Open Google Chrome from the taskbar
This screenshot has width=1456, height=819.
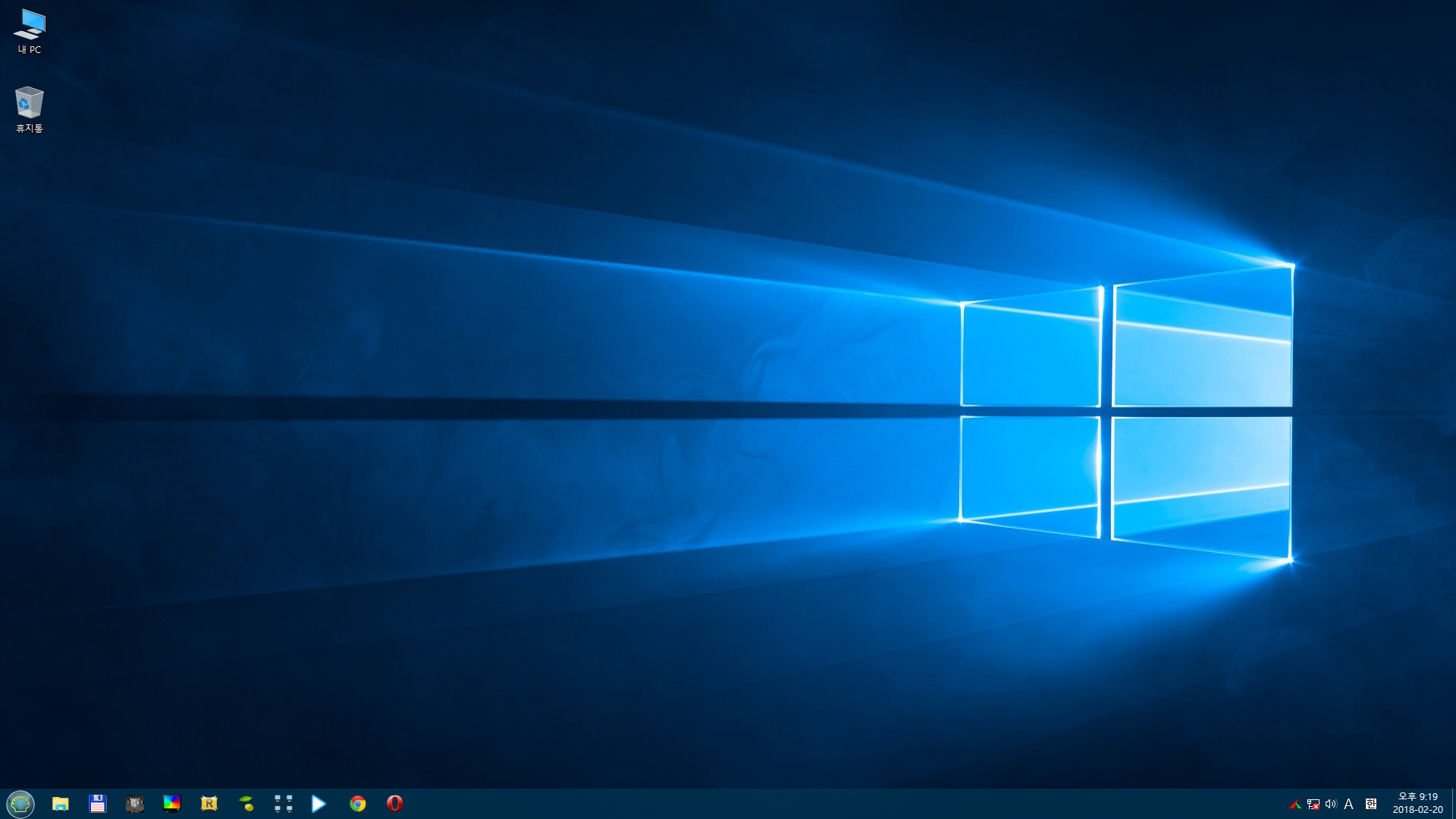(358, 804)
